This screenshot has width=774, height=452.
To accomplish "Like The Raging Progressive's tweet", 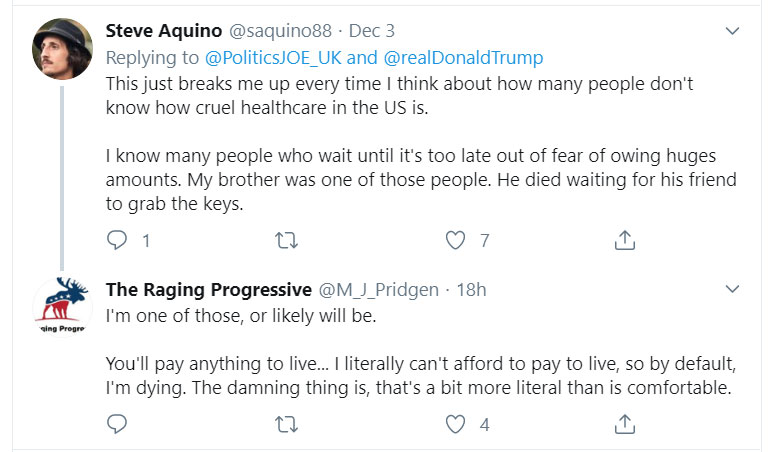I will [456, 424].
